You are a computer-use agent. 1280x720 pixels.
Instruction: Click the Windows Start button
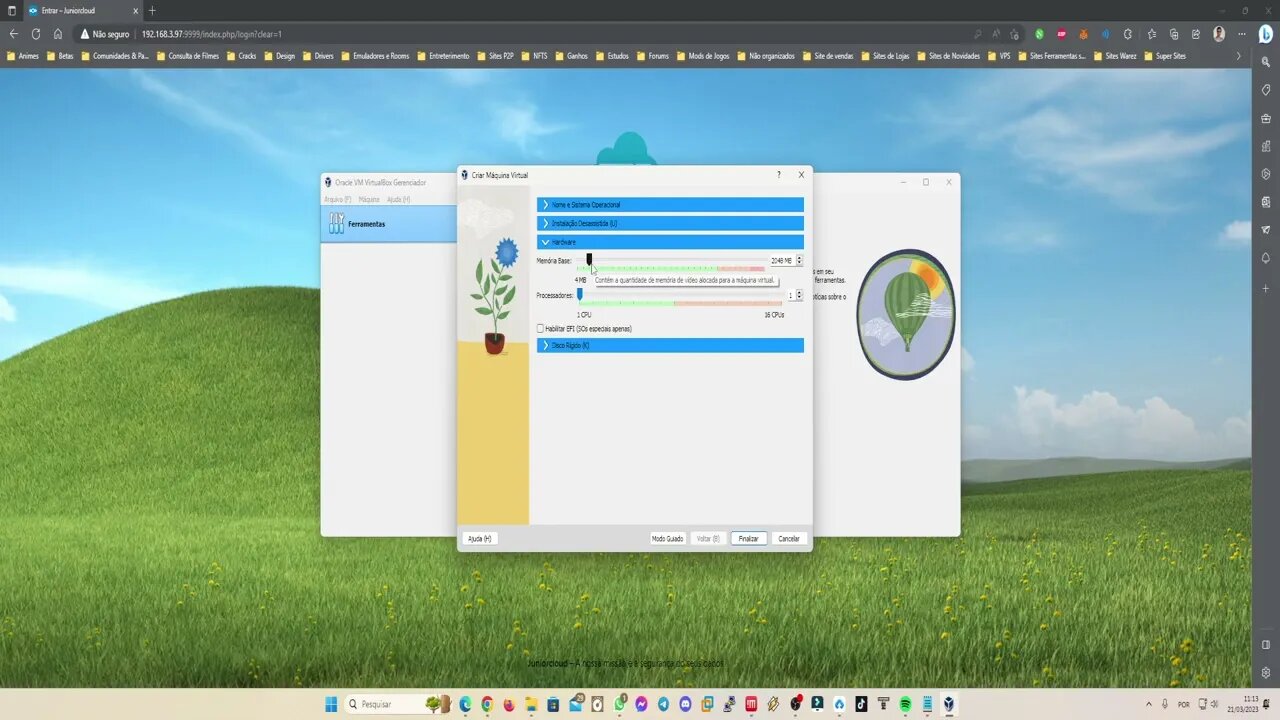pos(331,704)
